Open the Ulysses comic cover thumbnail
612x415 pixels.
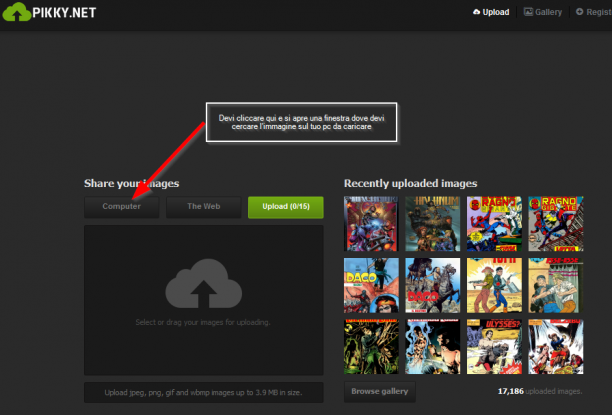click(494, 347)
